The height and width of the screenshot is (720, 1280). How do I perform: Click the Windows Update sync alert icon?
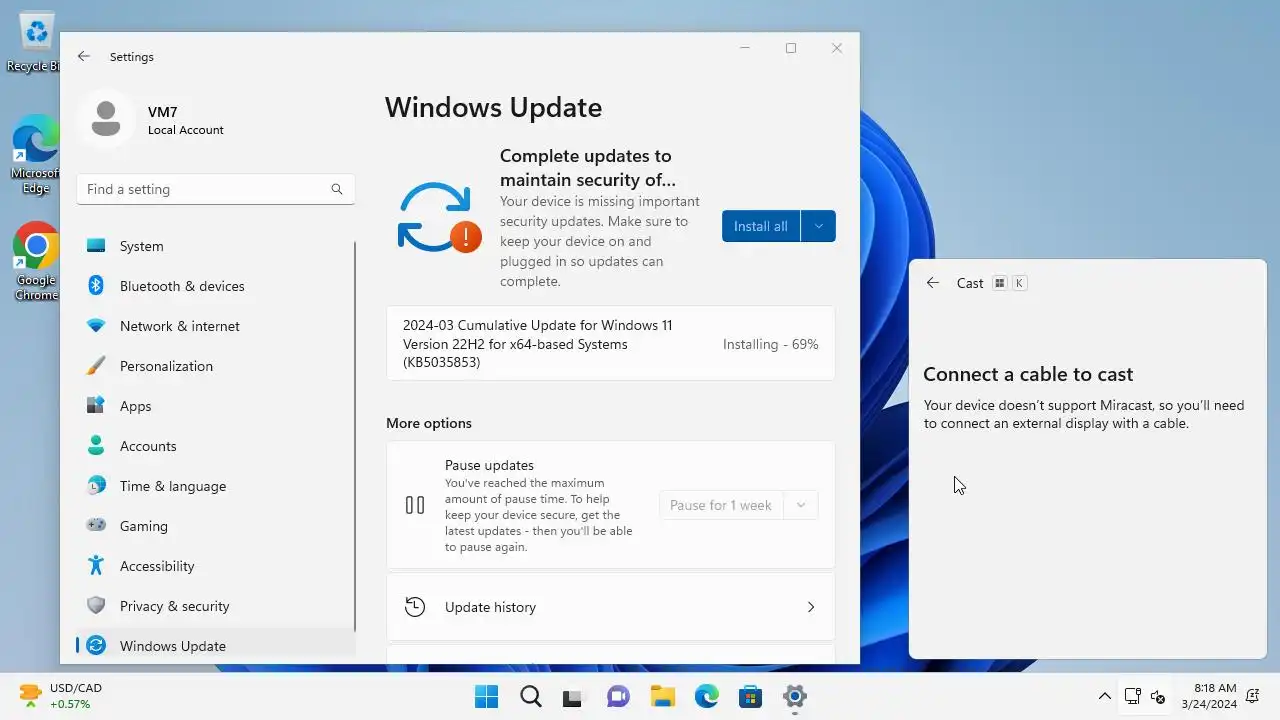coord(439,217)
